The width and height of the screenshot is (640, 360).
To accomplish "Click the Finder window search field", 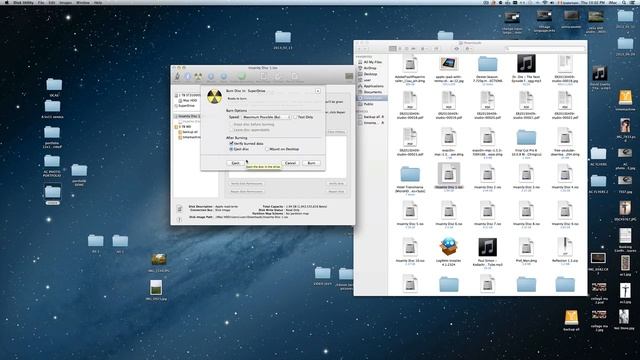I will [x=544, y=49].
